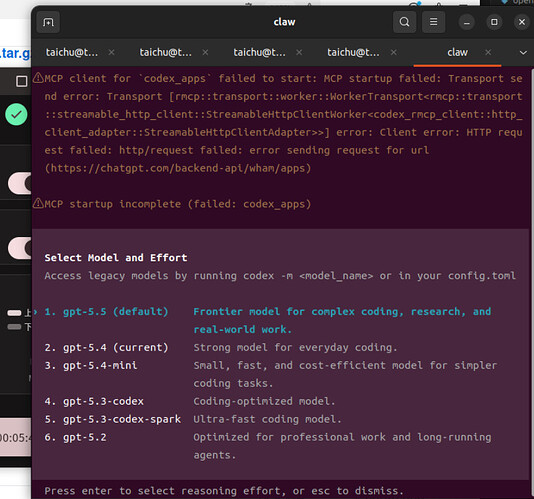Close the fourth taichu tab

click(394, 52)
